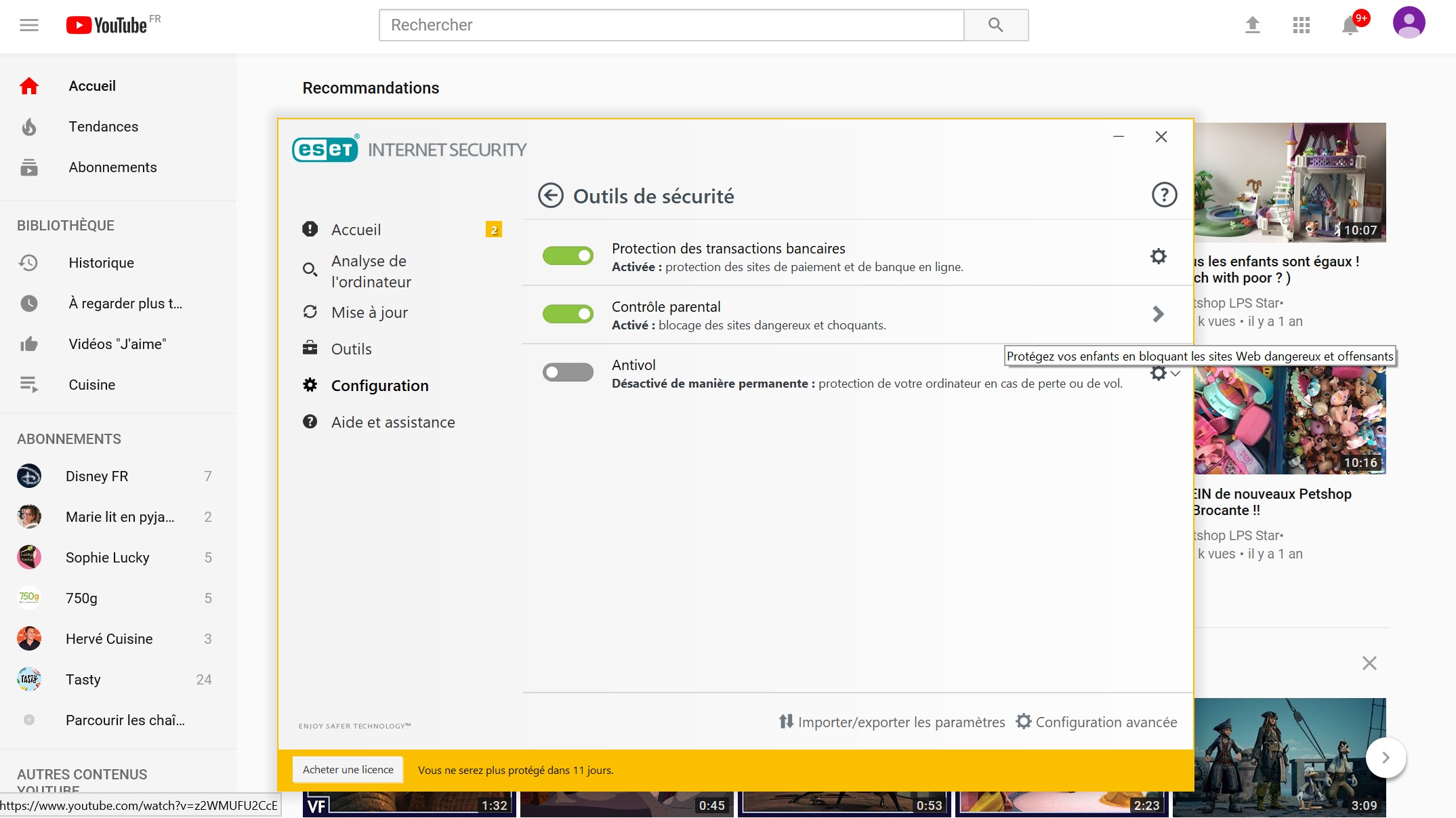This screenshot has height=818, width=1456.
Task: Open settings gear for Protection des transactions bancaires
Action: (1158, 256)
